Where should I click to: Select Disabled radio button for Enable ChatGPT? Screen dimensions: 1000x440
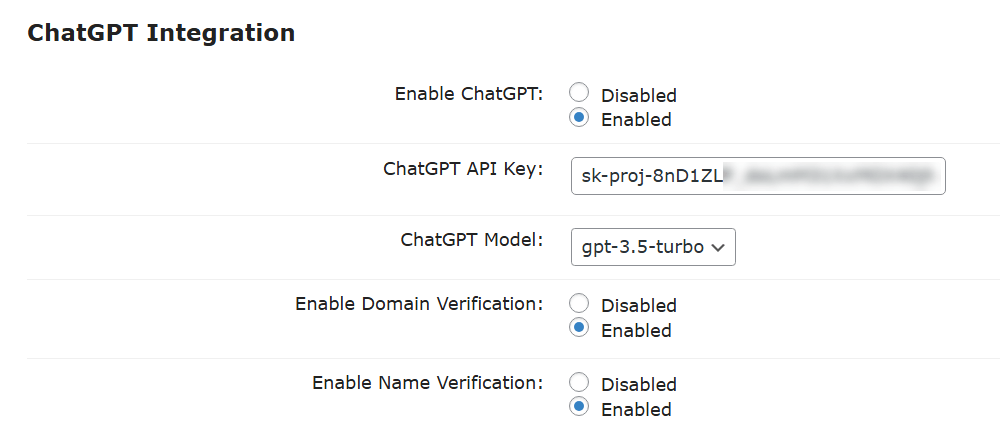point(579,93)
